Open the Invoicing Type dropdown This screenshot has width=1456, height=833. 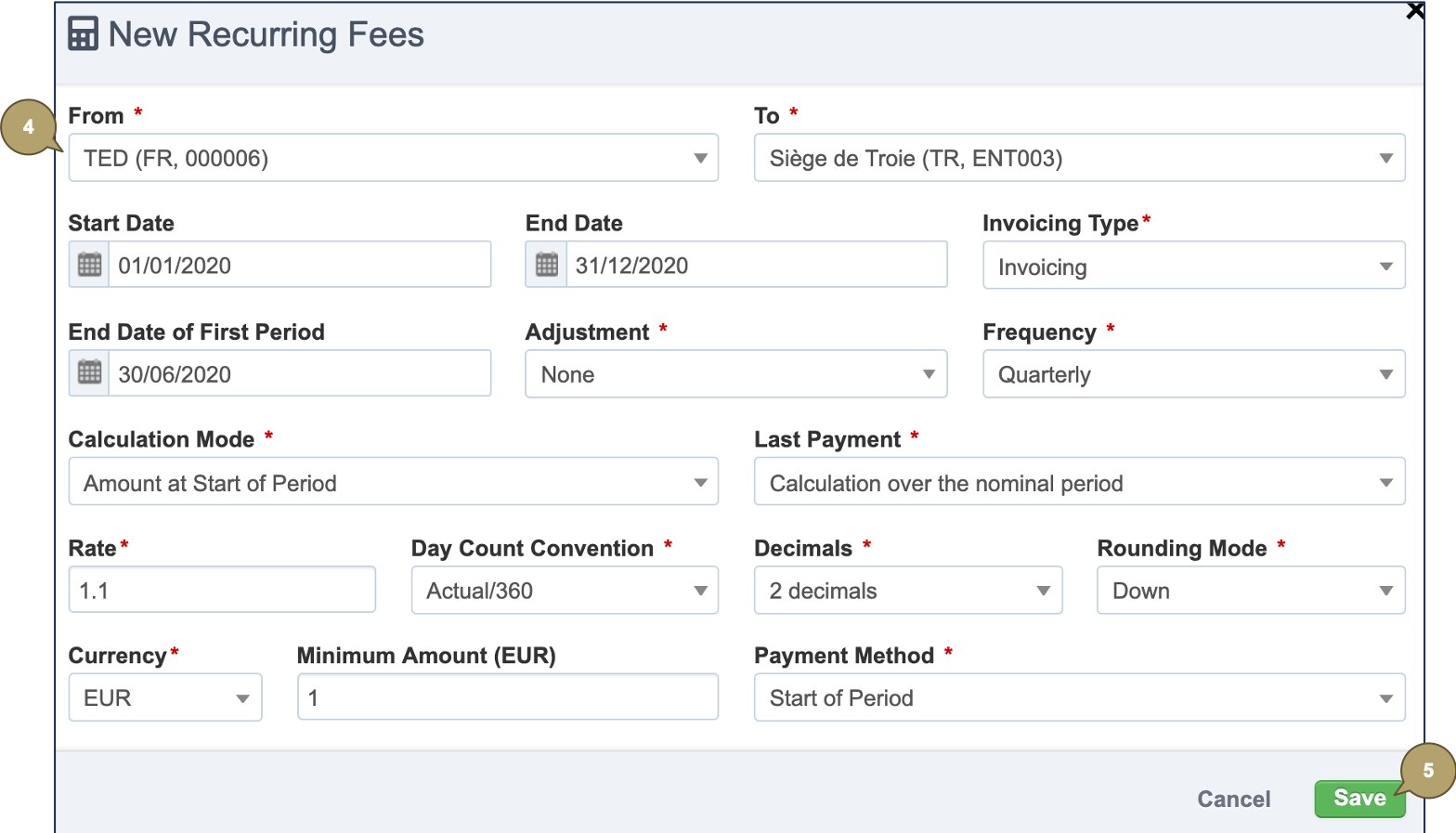tap(1386, 266)
